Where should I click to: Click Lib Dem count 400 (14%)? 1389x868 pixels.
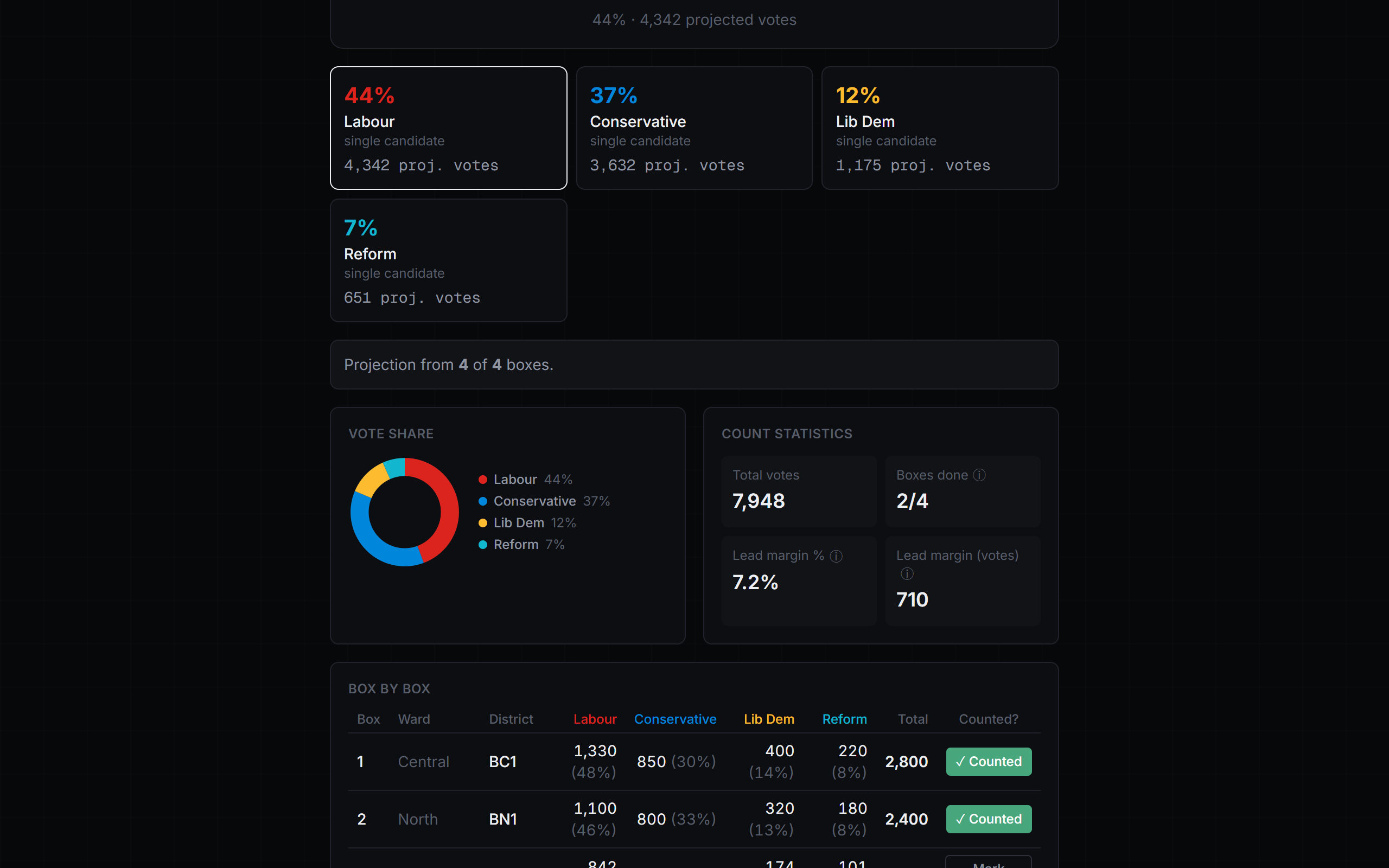772,761
